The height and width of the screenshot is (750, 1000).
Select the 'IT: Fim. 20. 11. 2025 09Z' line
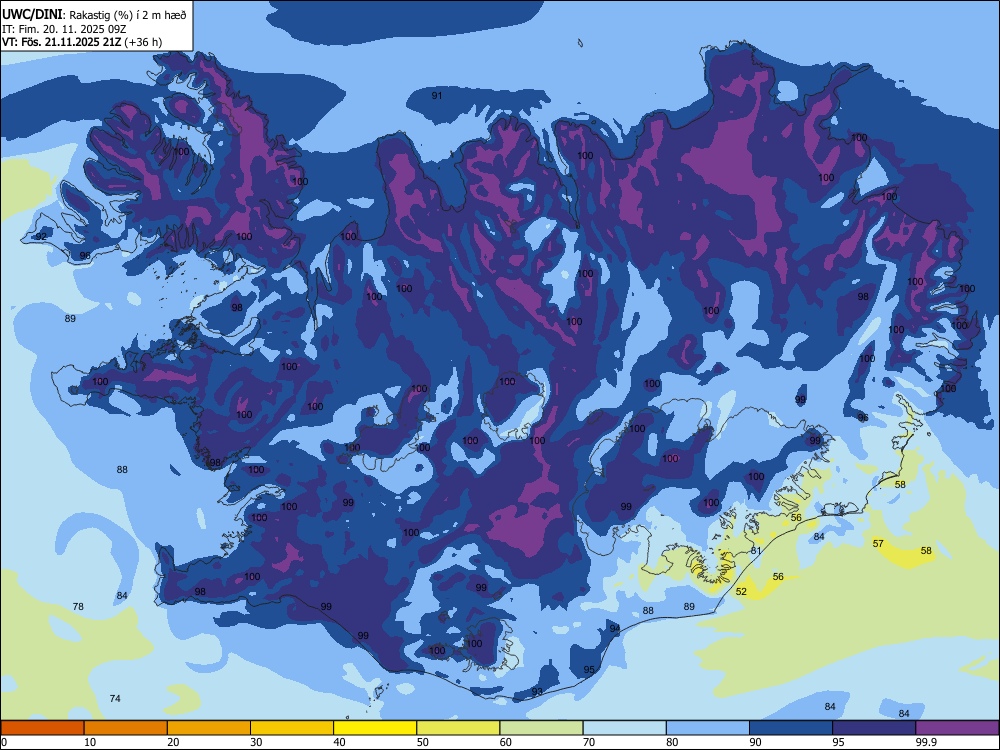click(x=64, y=29)
